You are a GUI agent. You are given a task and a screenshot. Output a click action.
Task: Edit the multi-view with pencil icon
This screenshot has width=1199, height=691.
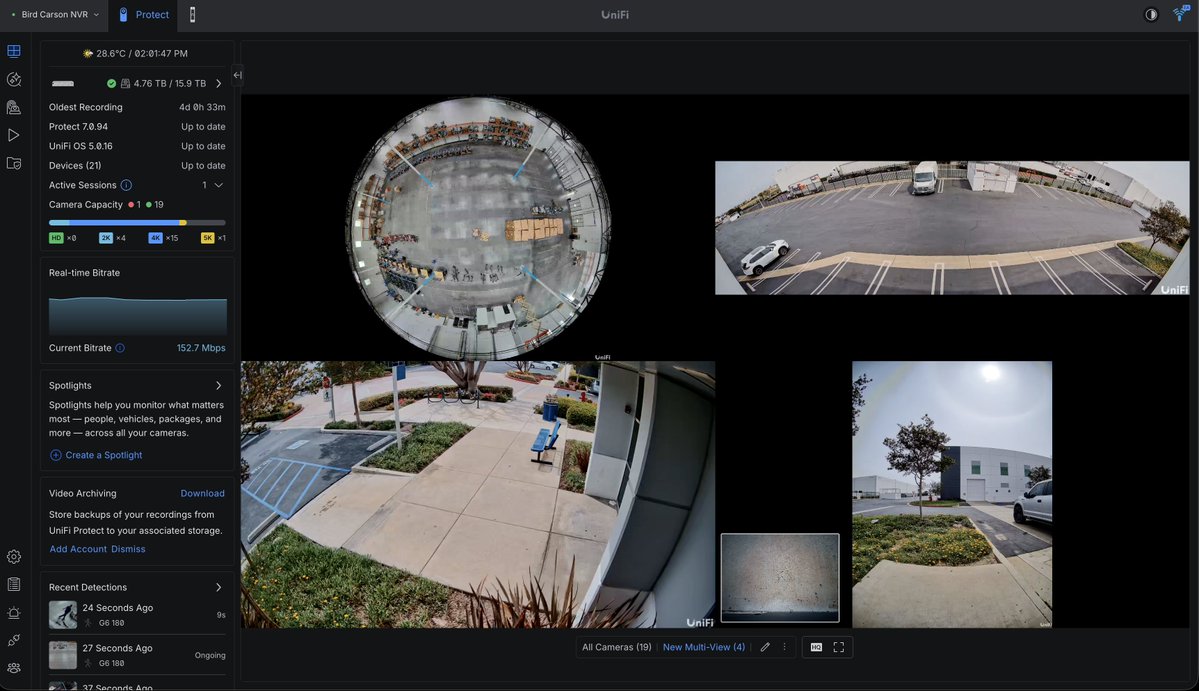point(765,647)
